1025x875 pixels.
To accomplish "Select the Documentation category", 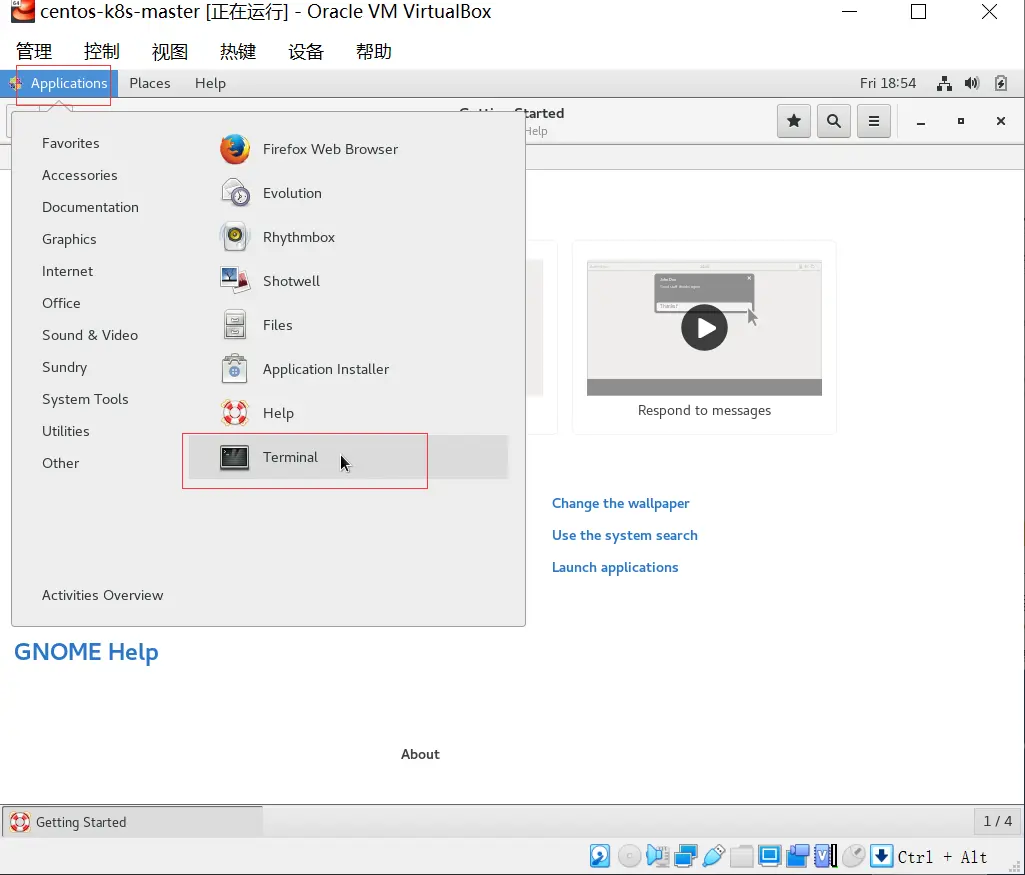I will coord(90,207).
